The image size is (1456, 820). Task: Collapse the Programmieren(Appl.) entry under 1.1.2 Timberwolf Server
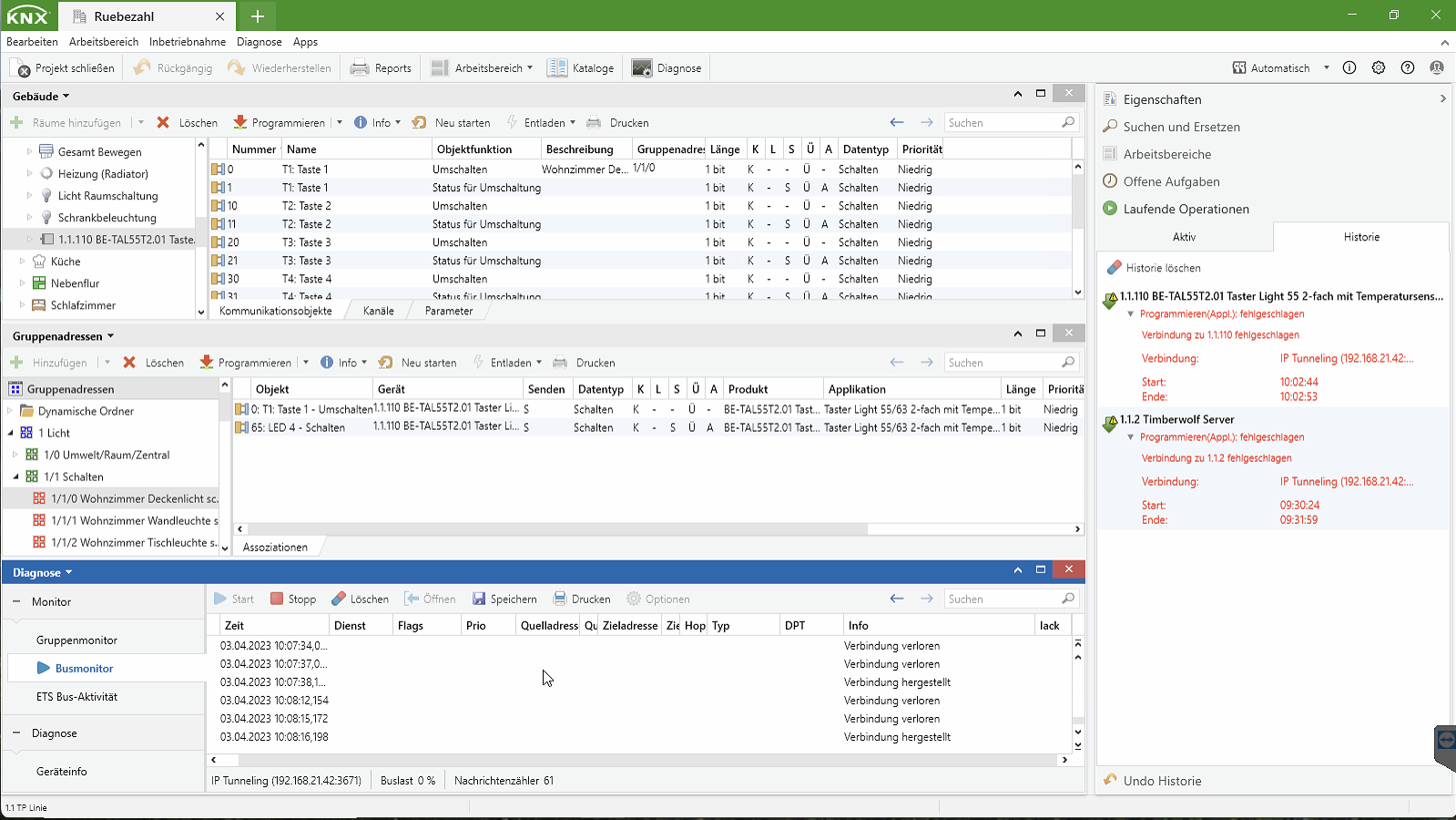1131,437
